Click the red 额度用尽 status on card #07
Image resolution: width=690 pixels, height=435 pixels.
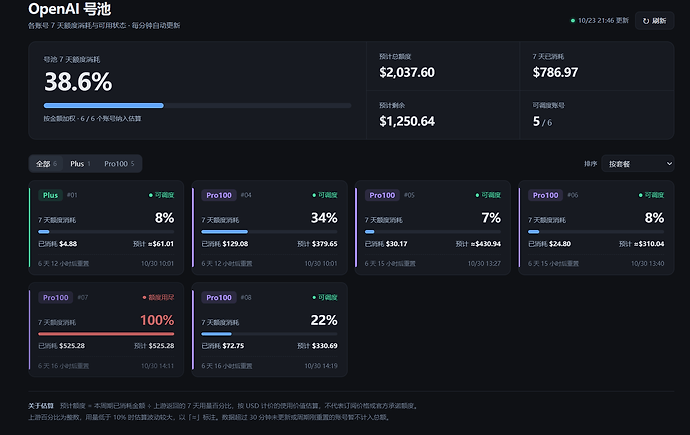pyautogui.click(x=158, y=298)
